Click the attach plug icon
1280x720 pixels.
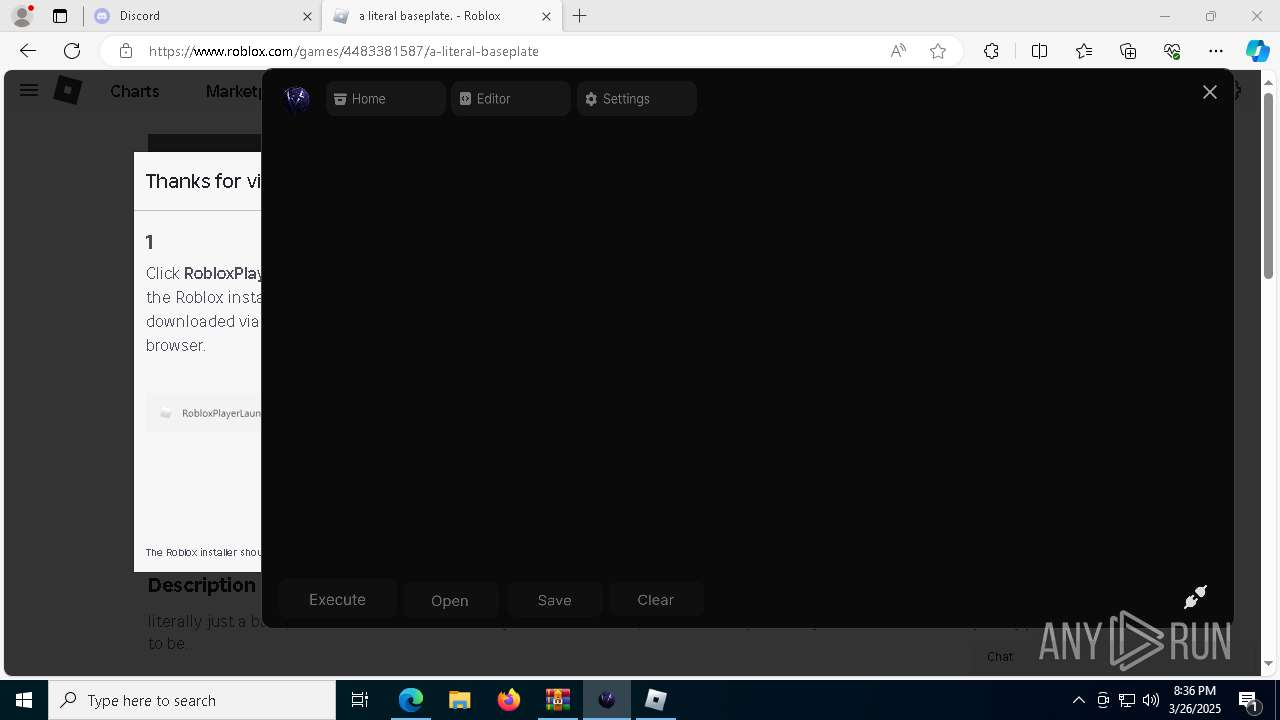pyautogui.click(x=1195, y=597)
